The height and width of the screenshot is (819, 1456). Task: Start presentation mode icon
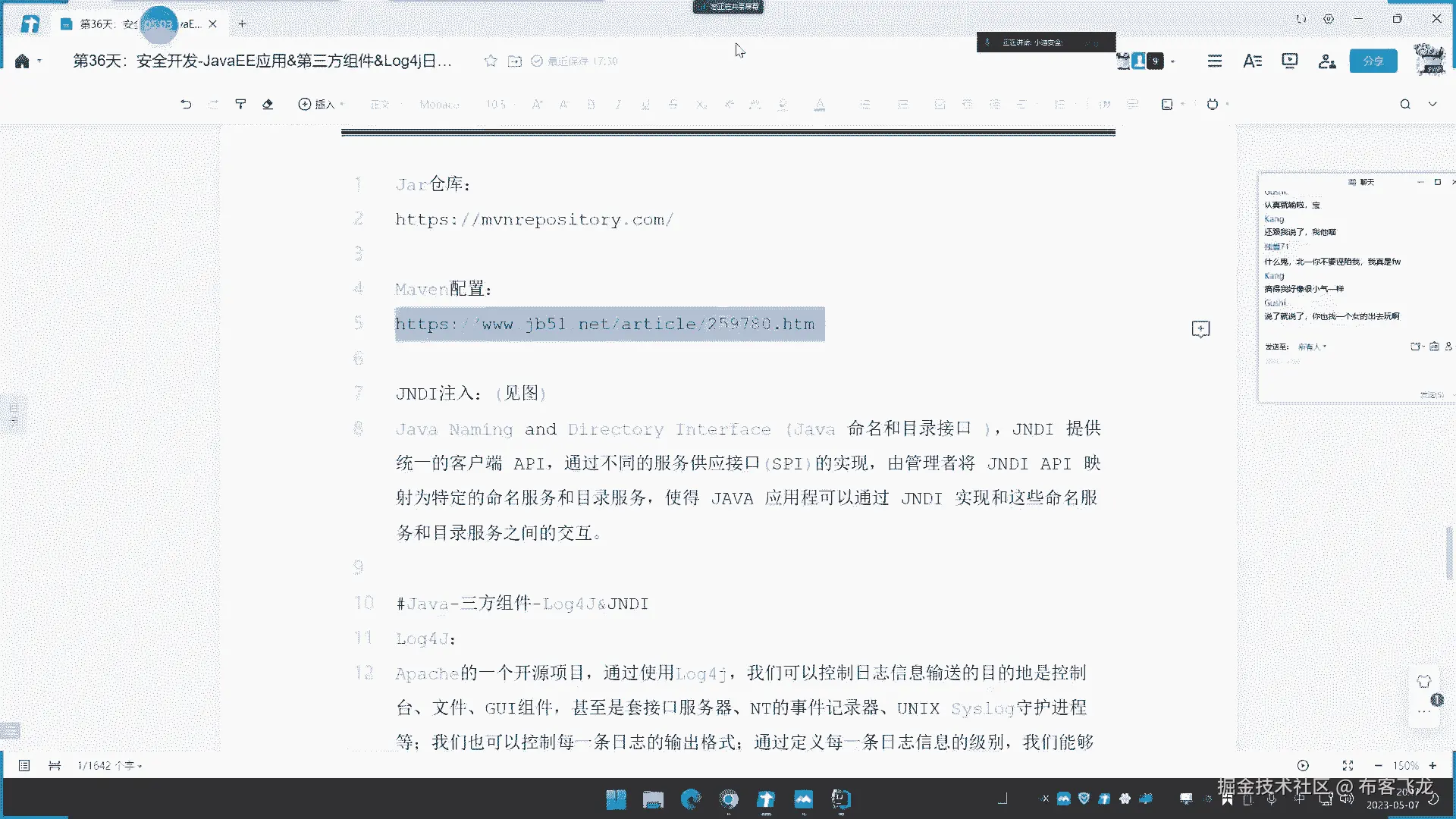click(x=1289, y=61)
